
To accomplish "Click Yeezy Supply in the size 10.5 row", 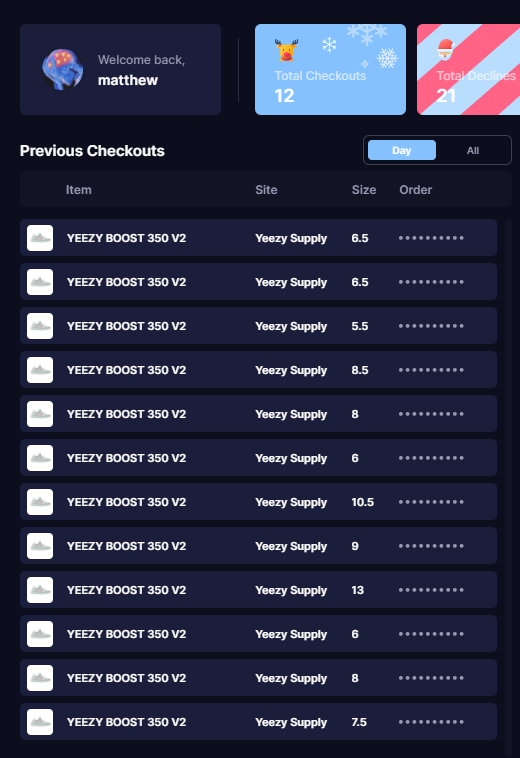I will tap(291, 503).
